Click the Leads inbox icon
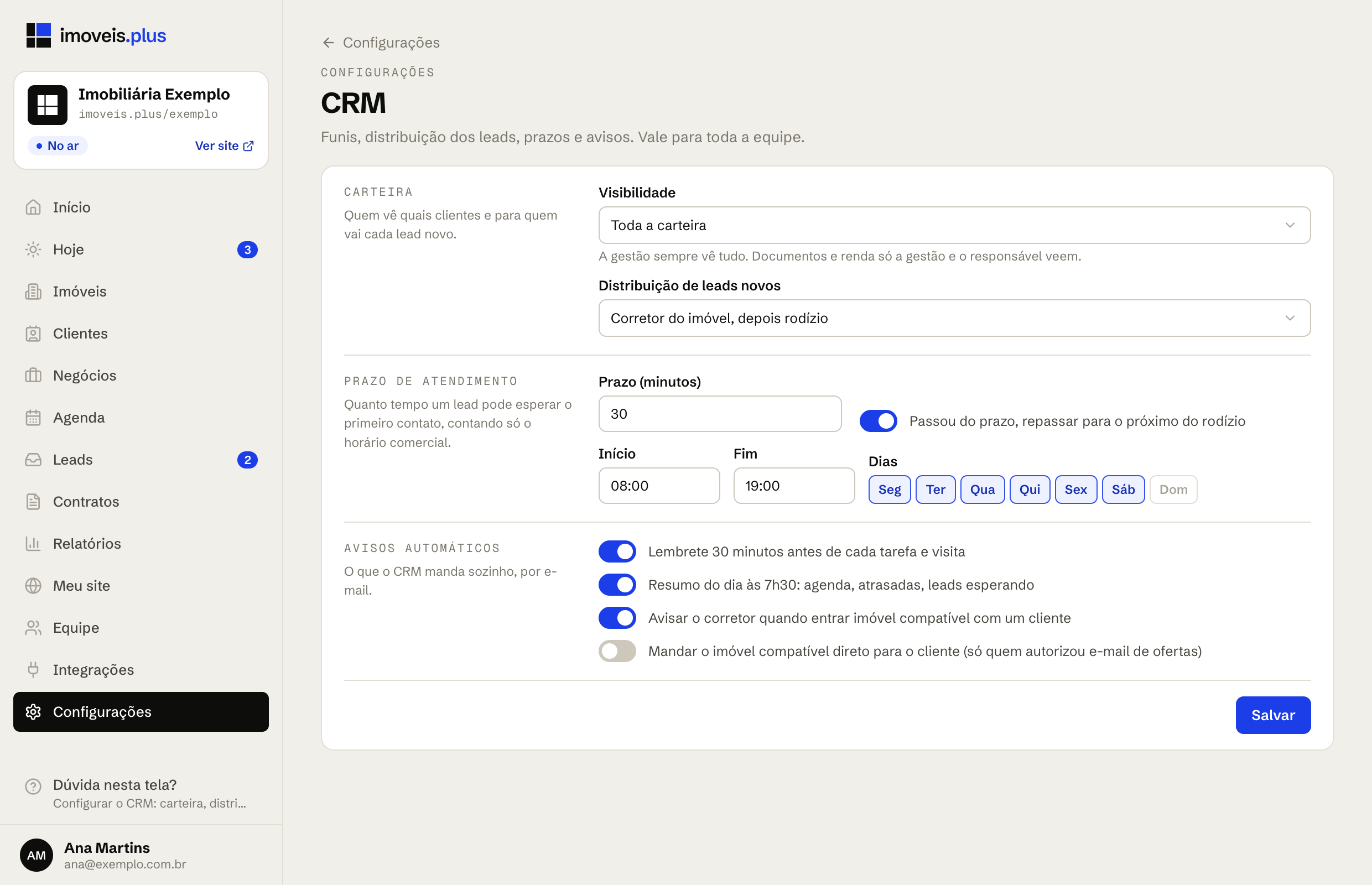1372x885 pixels. click(33, 460)
